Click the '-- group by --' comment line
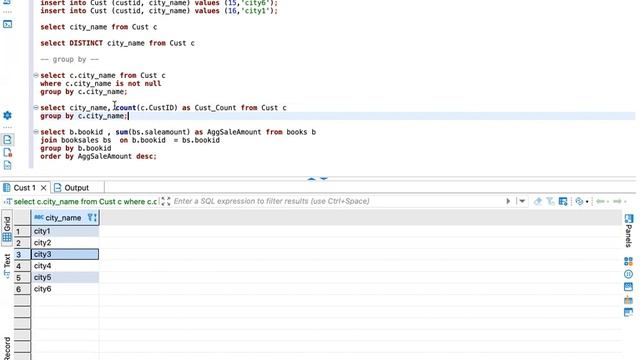Screen dimensions: 640x360 70,59
